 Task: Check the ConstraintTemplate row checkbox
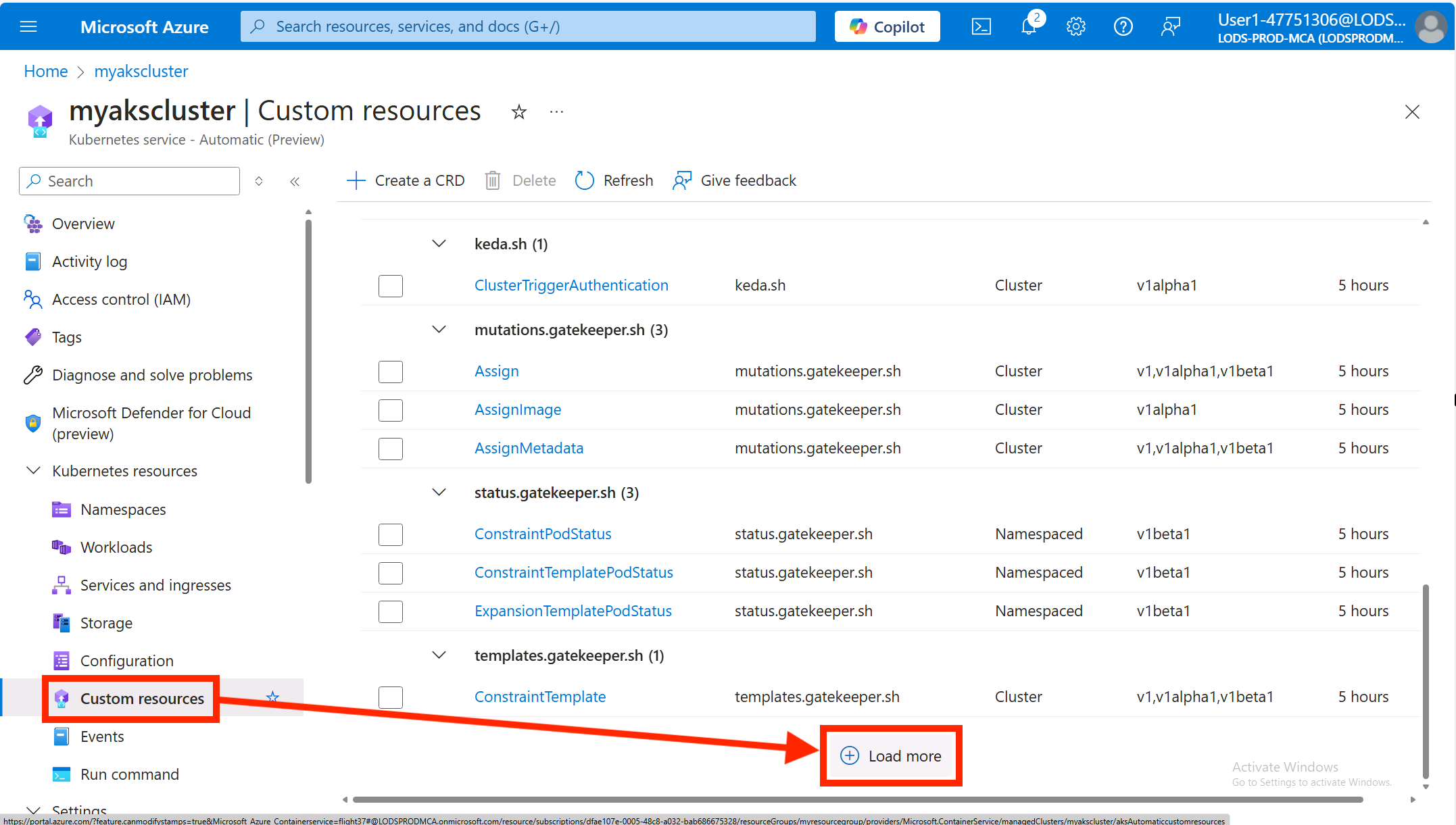click(x=391, y=697)
